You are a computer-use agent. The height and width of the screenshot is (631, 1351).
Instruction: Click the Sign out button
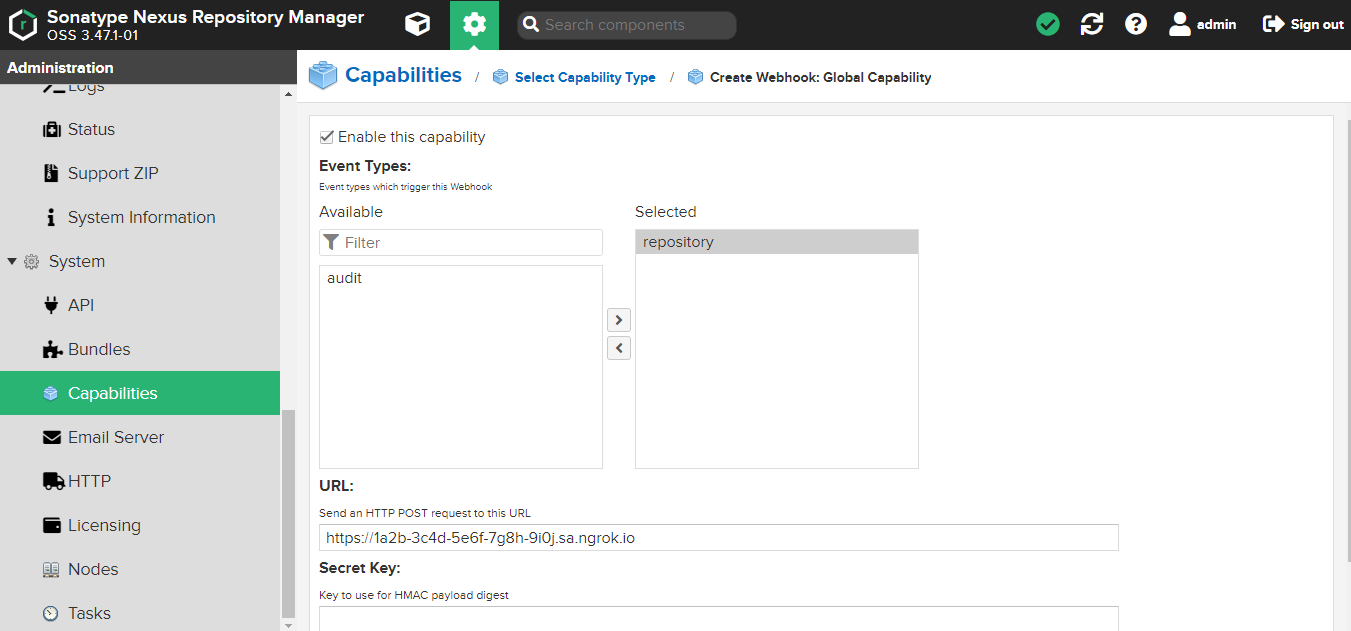(x=1303, y=24)
